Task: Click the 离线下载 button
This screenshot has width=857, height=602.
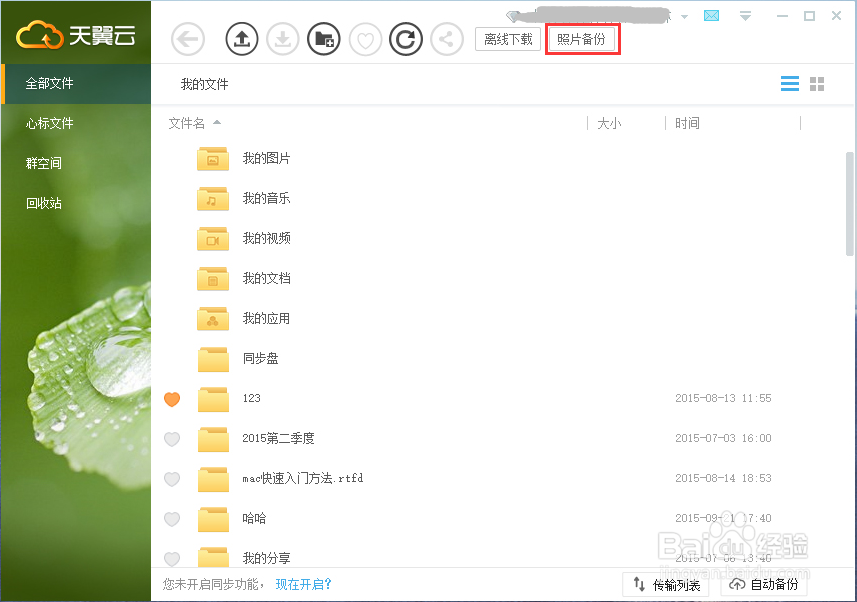Action: [508, 39]
